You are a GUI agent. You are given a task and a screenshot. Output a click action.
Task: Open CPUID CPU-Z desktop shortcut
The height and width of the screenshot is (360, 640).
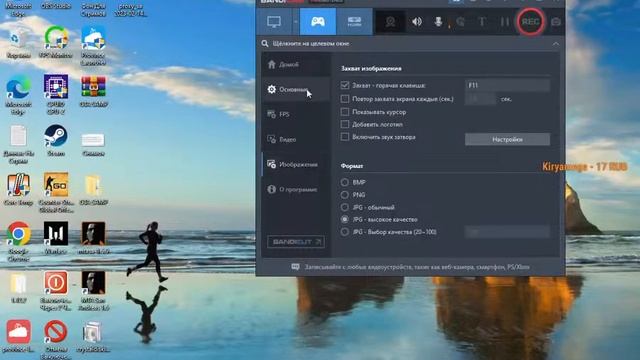click(56, 94)
